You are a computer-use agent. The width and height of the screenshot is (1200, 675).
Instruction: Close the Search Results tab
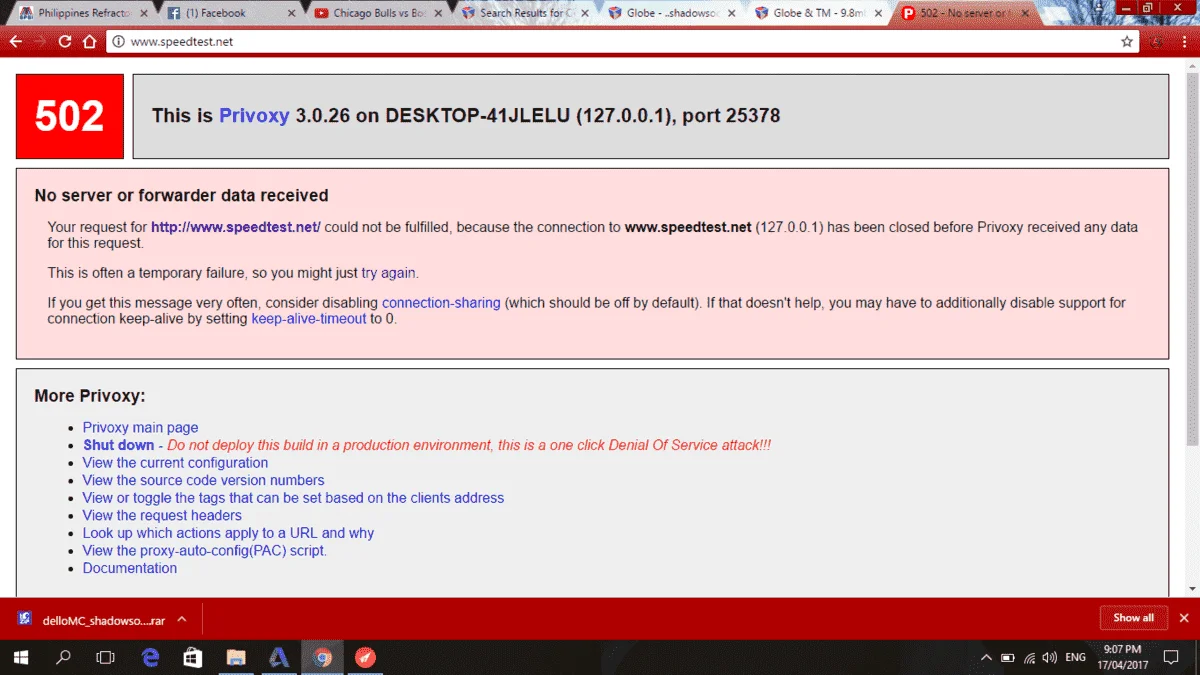click(x=585, y=14)
